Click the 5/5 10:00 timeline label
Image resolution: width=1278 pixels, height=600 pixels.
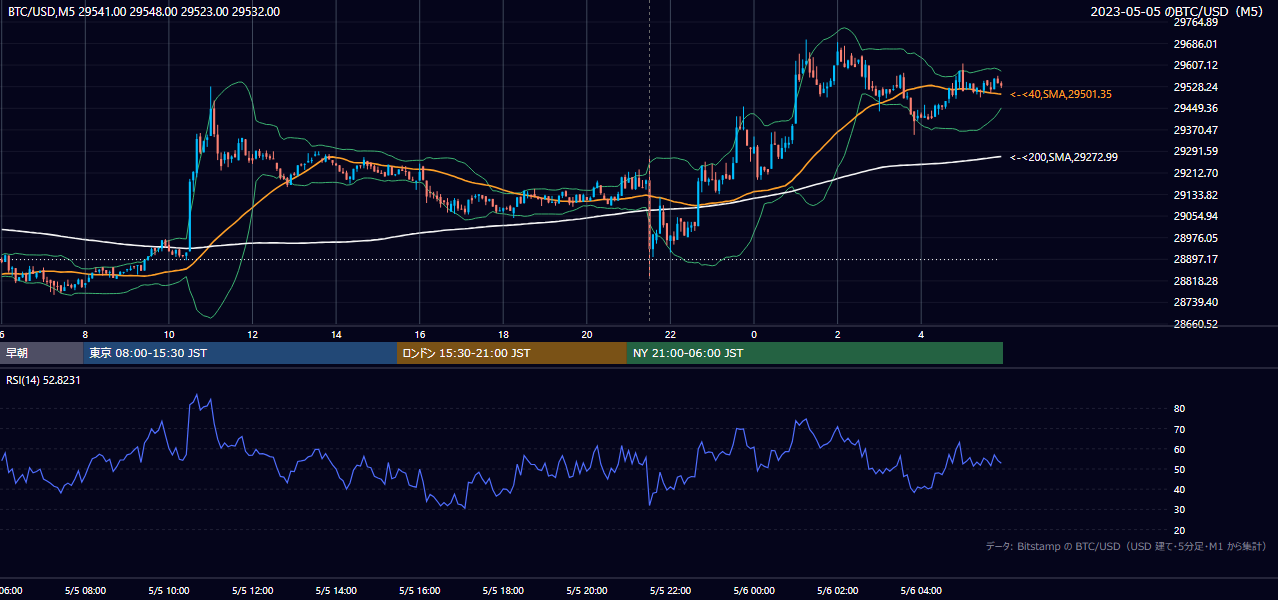click(169, 591)
